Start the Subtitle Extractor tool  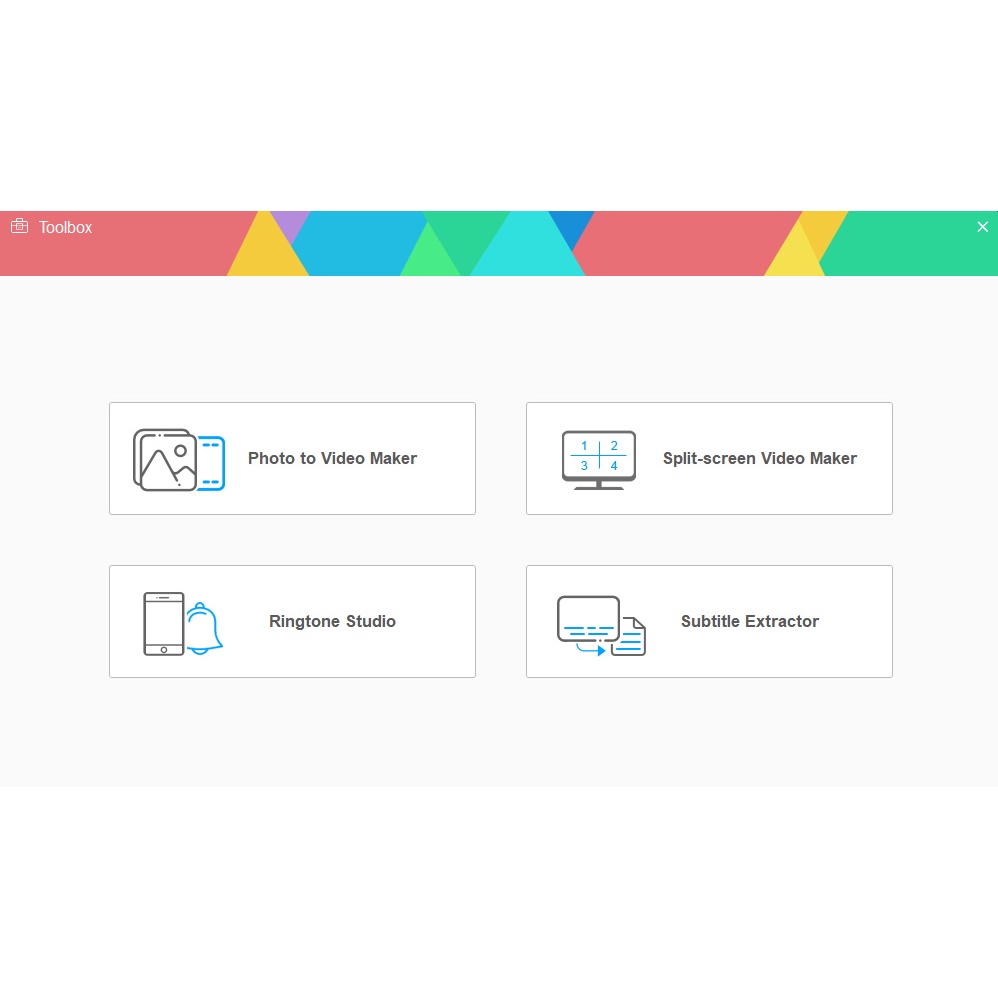[x=709, y=621]
